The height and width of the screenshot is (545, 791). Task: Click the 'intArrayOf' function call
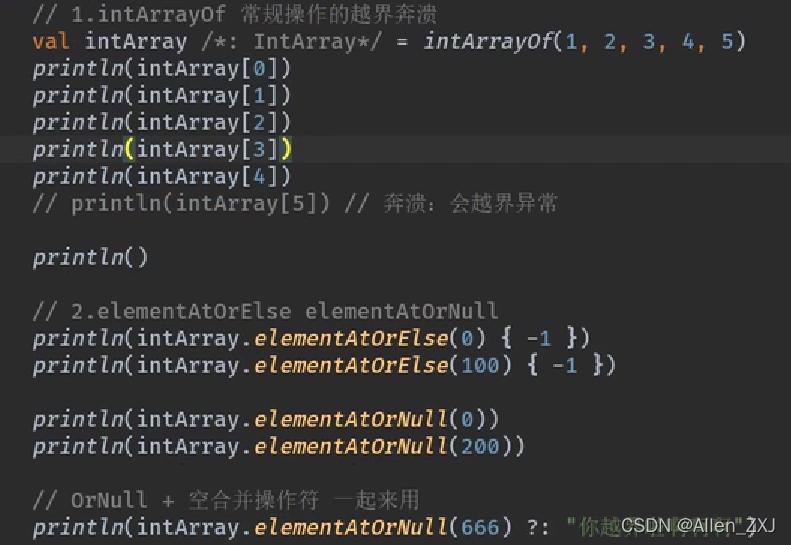point(488,41)
